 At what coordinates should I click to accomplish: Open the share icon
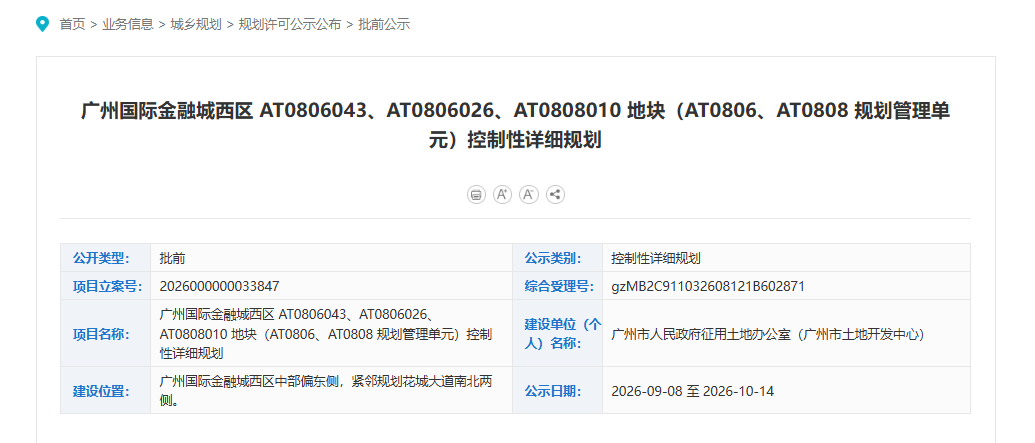[555, 195]
